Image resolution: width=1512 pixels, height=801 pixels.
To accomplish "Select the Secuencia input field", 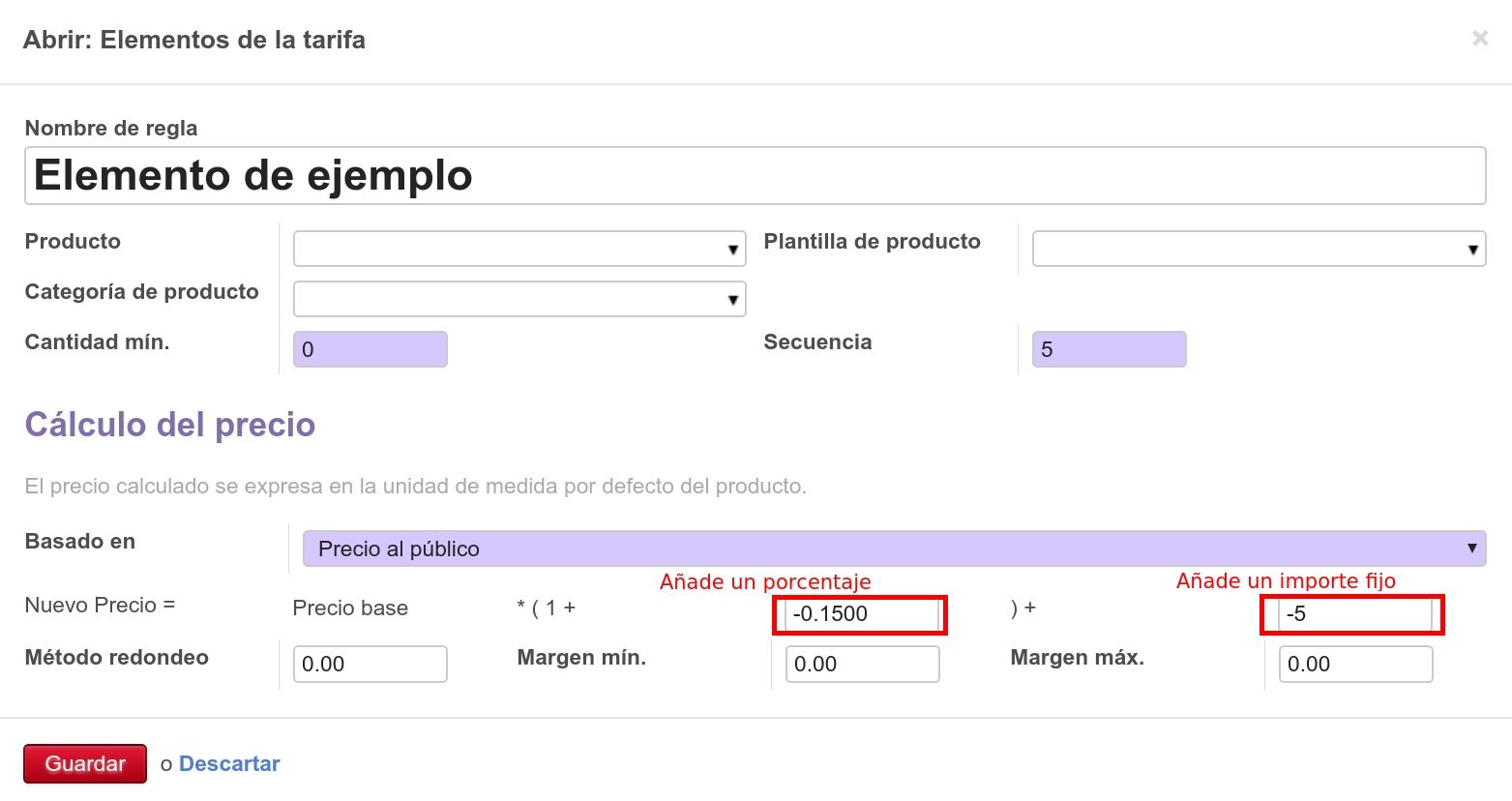I will pyautogui.click(x=1109, y=349).
